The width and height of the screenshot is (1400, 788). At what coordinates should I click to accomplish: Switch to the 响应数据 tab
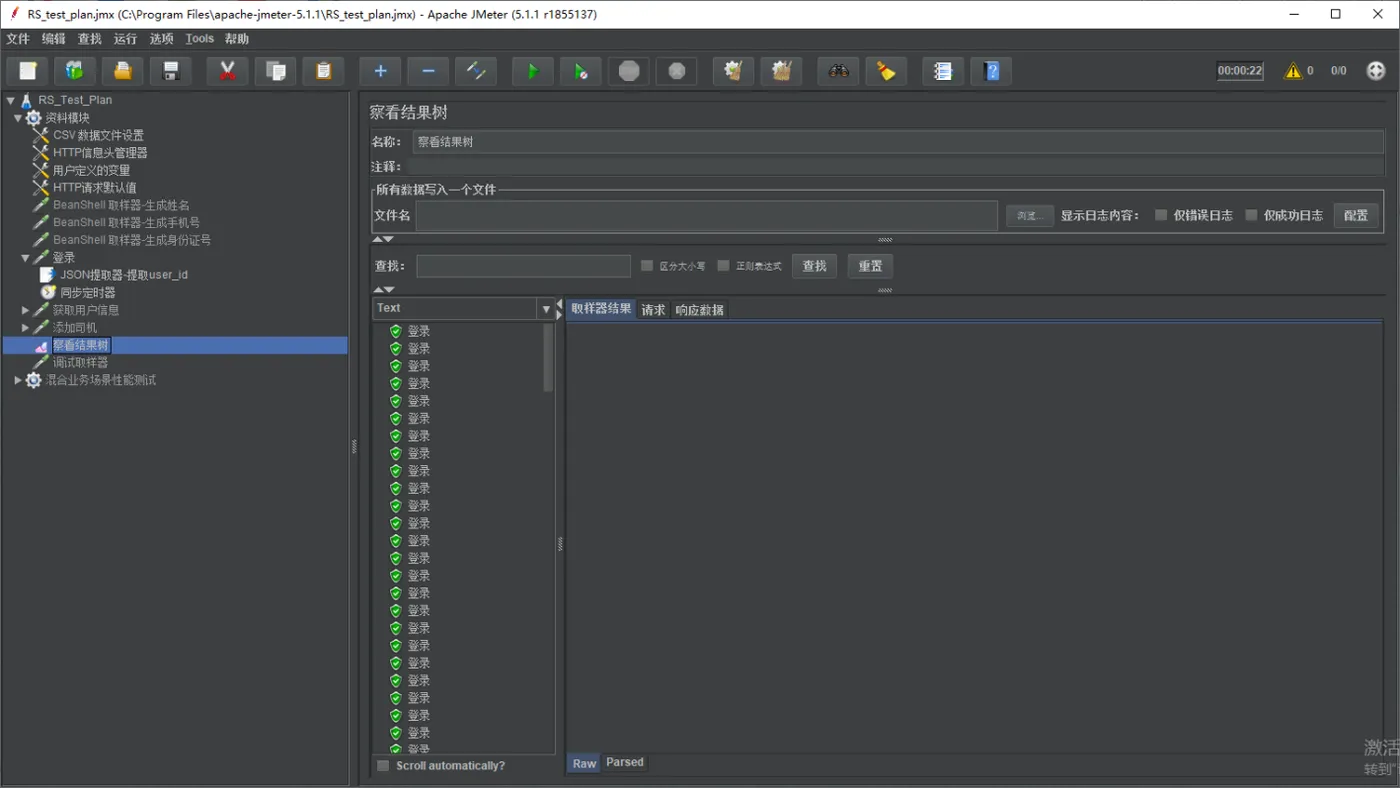pyautogui.click(x=699, y=310)
